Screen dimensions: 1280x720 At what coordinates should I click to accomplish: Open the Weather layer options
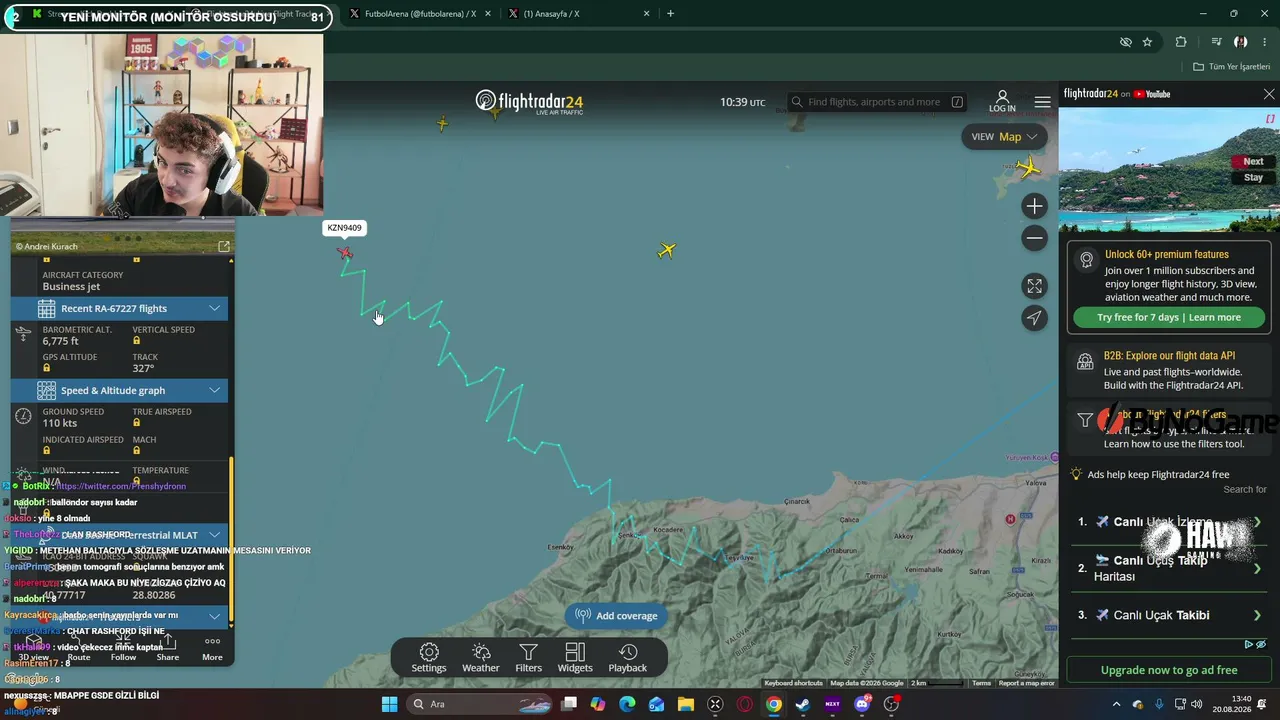pyautogui.click(x=481, y=658)
